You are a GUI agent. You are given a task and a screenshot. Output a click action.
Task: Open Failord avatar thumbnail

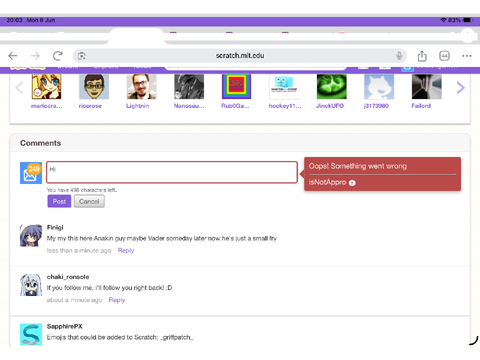[427, 87]
